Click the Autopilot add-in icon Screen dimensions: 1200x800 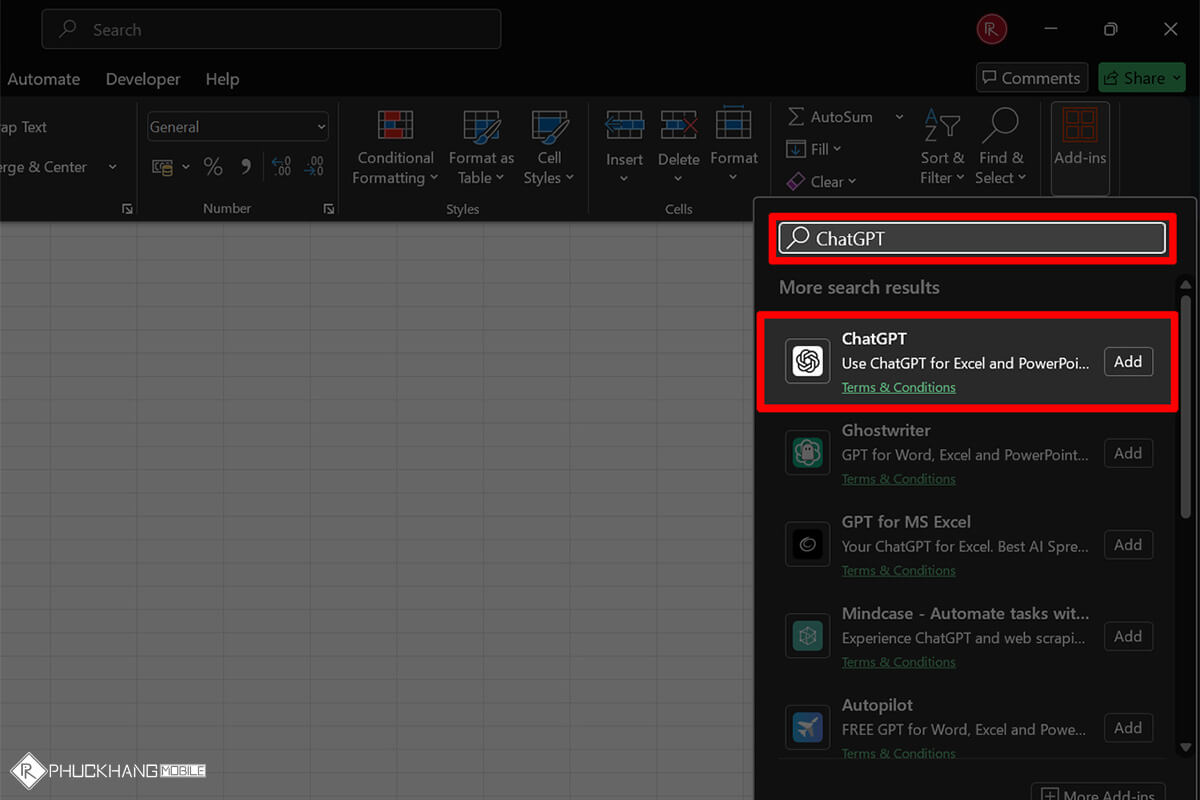point(807,728)
